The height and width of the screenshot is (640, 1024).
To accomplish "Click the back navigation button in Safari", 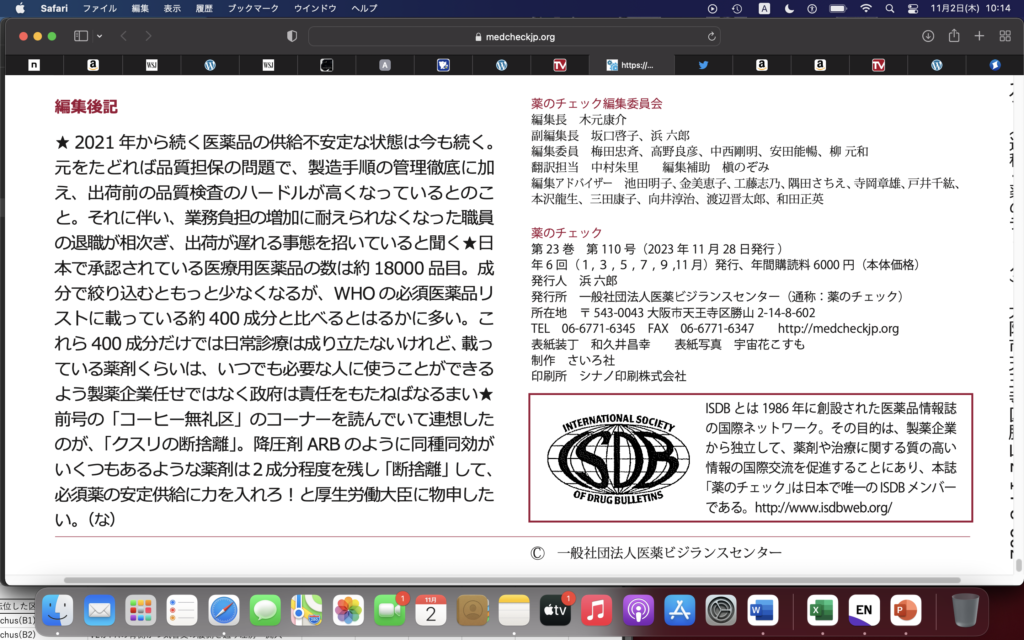I will (x=122, y=37).
